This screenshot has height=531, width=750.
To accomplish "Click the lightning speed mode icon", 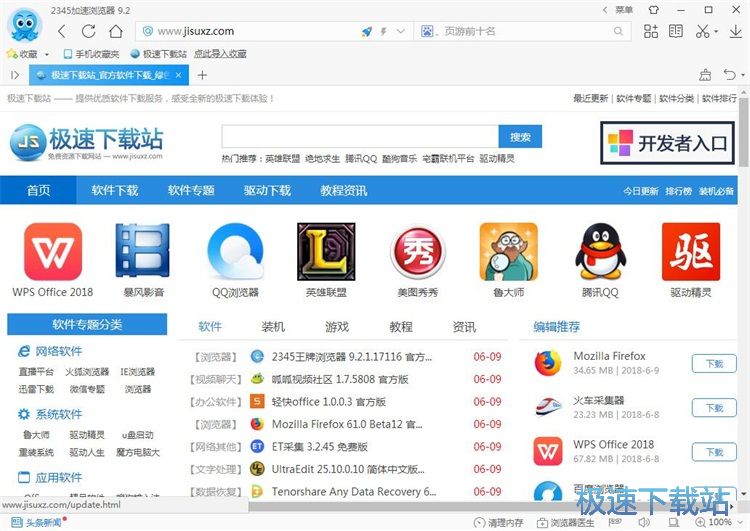I will pos(384,32).
